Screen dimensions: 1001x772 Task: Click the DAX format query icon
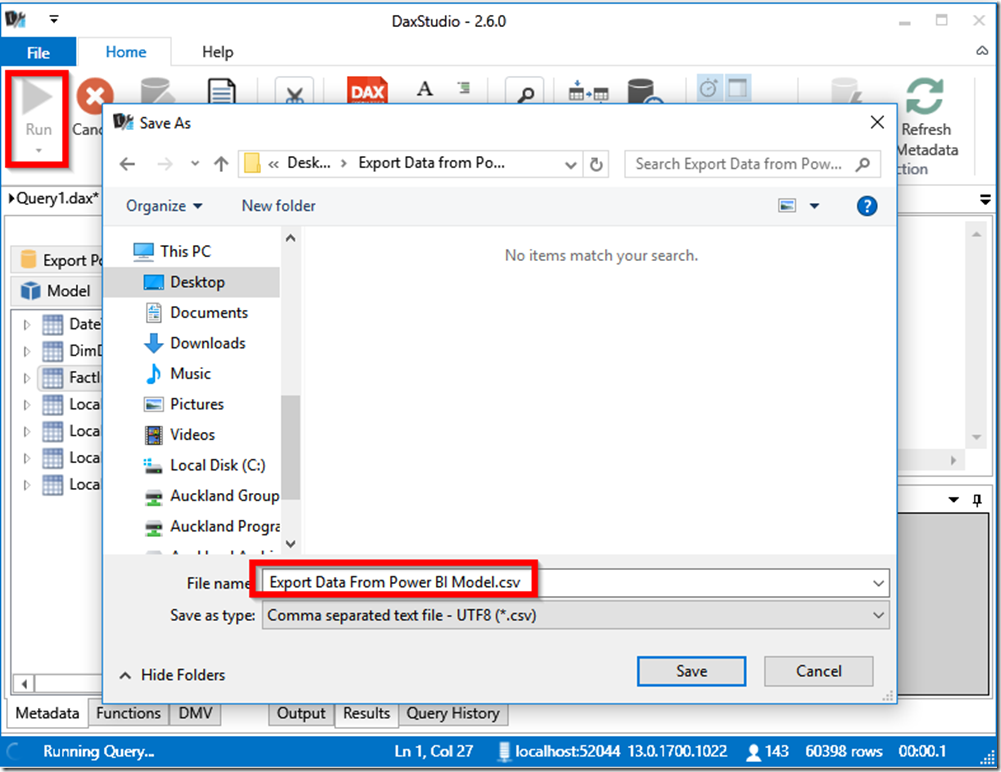(367, 90)
